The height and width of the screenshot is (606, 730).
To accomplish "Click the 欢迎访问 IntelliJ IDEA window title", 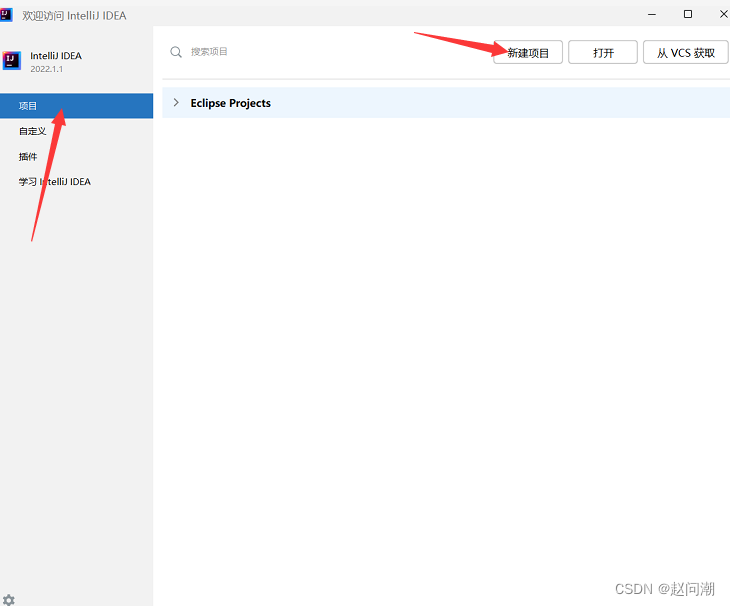I will coord(74,15).
